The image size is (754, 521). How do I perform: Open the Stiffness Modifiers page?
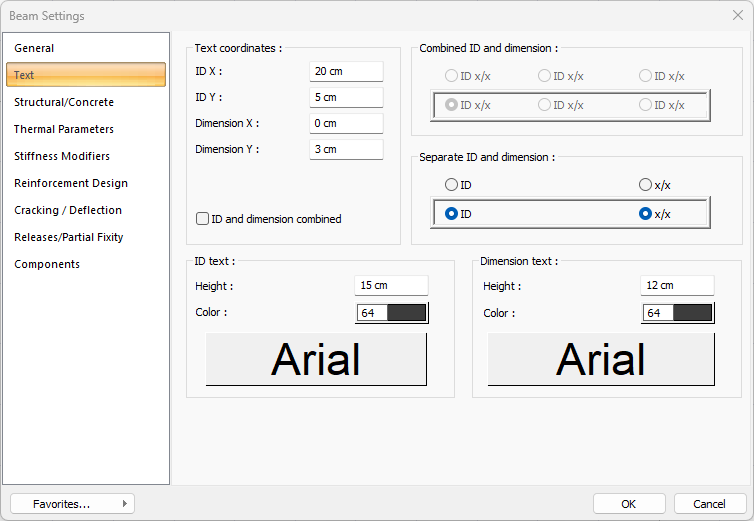pos(62,156)
